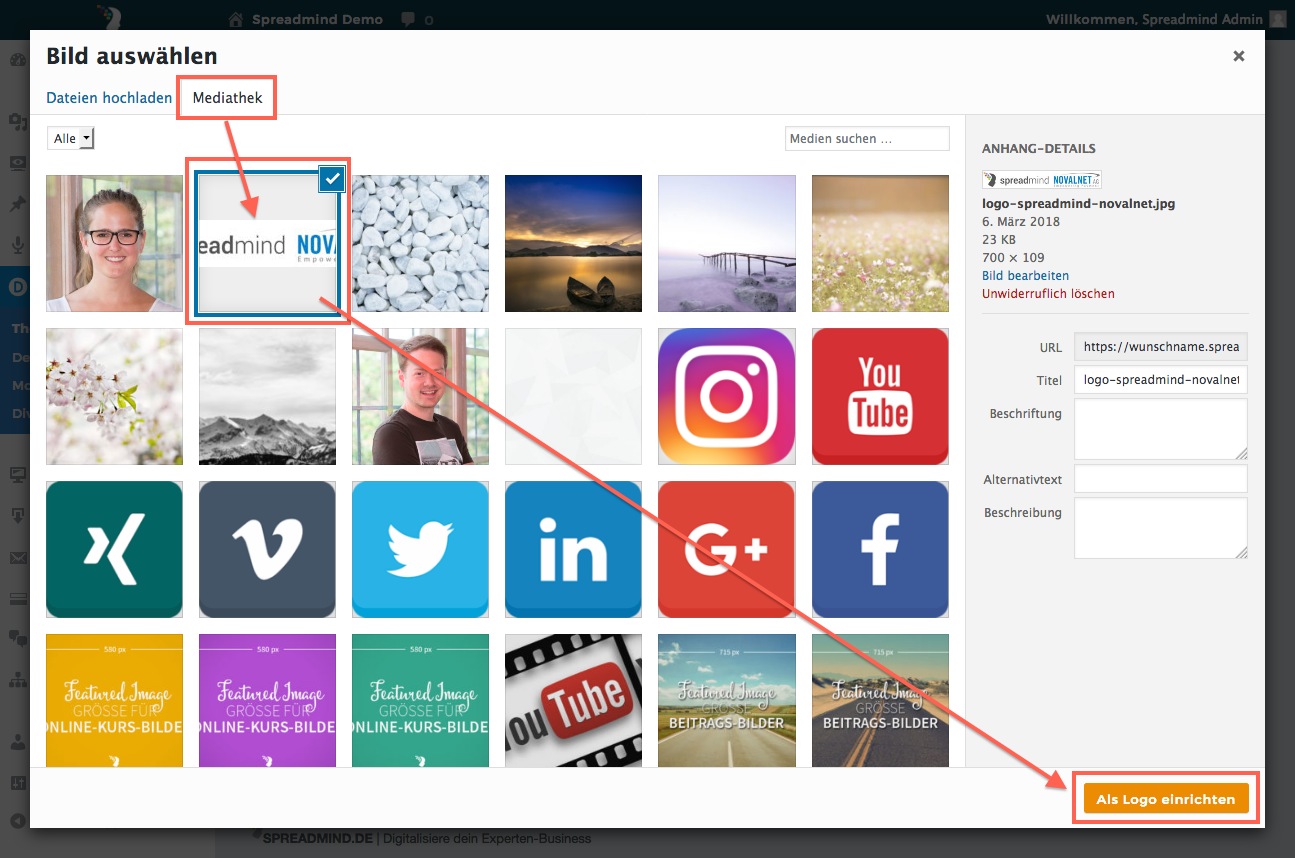The width and height of the screenshot is (1295, 858).
Task: Open the Alle media filter dropdown
Action: pos(71,139)
